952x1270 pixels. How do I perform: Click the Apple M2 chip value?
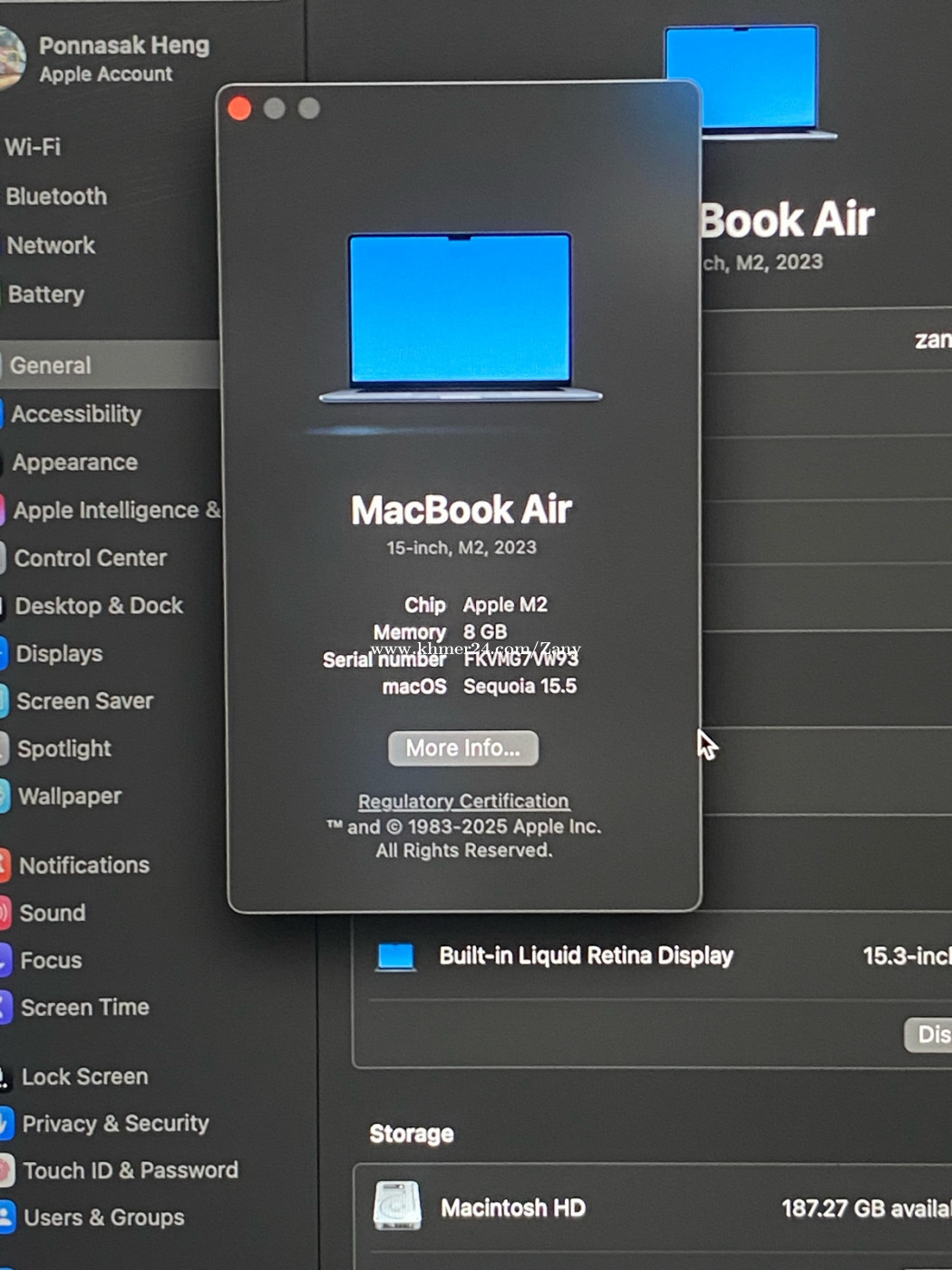pyautogui.click(x=505, y=604)
